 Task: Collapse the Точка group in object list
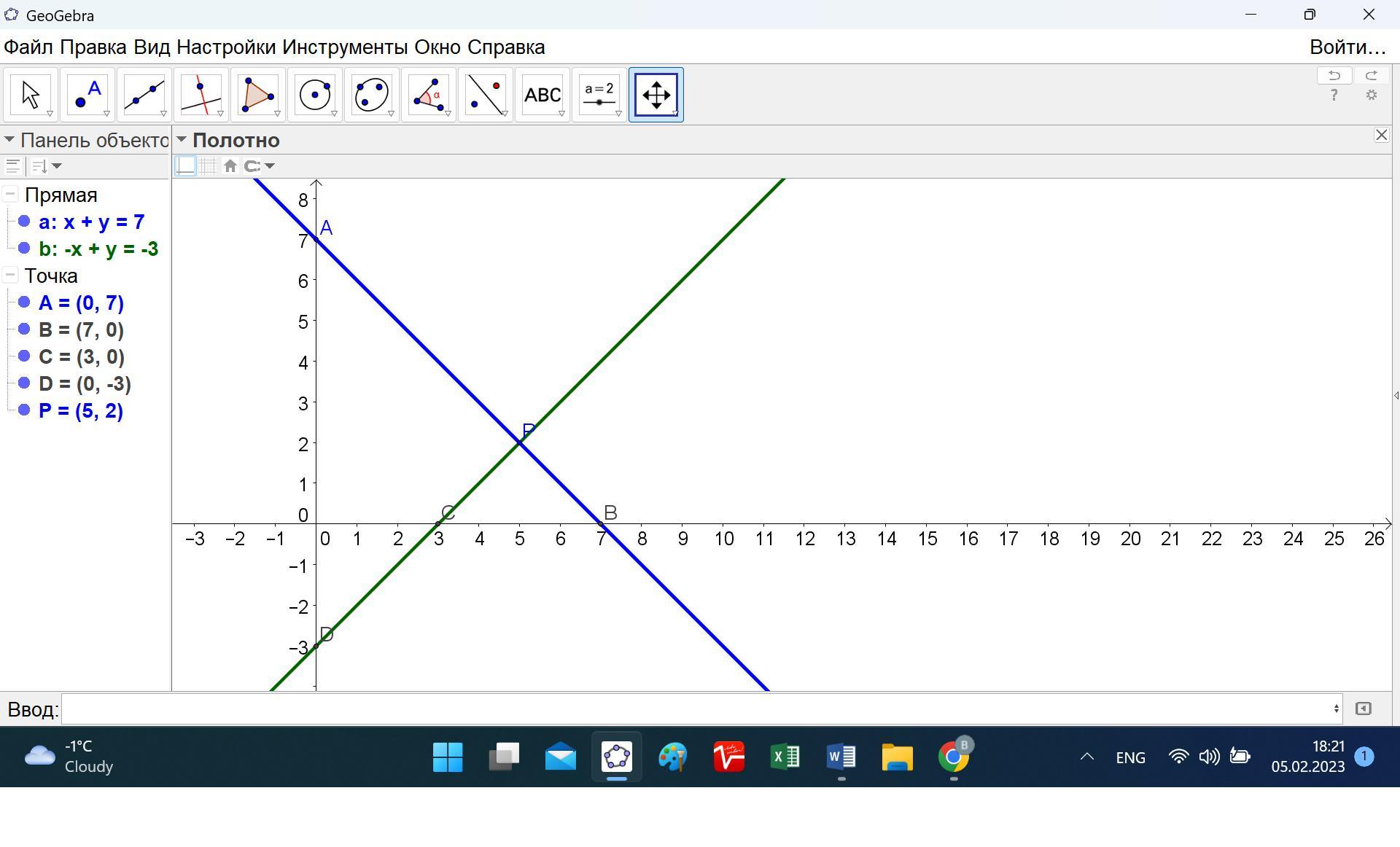click(10, 276)
